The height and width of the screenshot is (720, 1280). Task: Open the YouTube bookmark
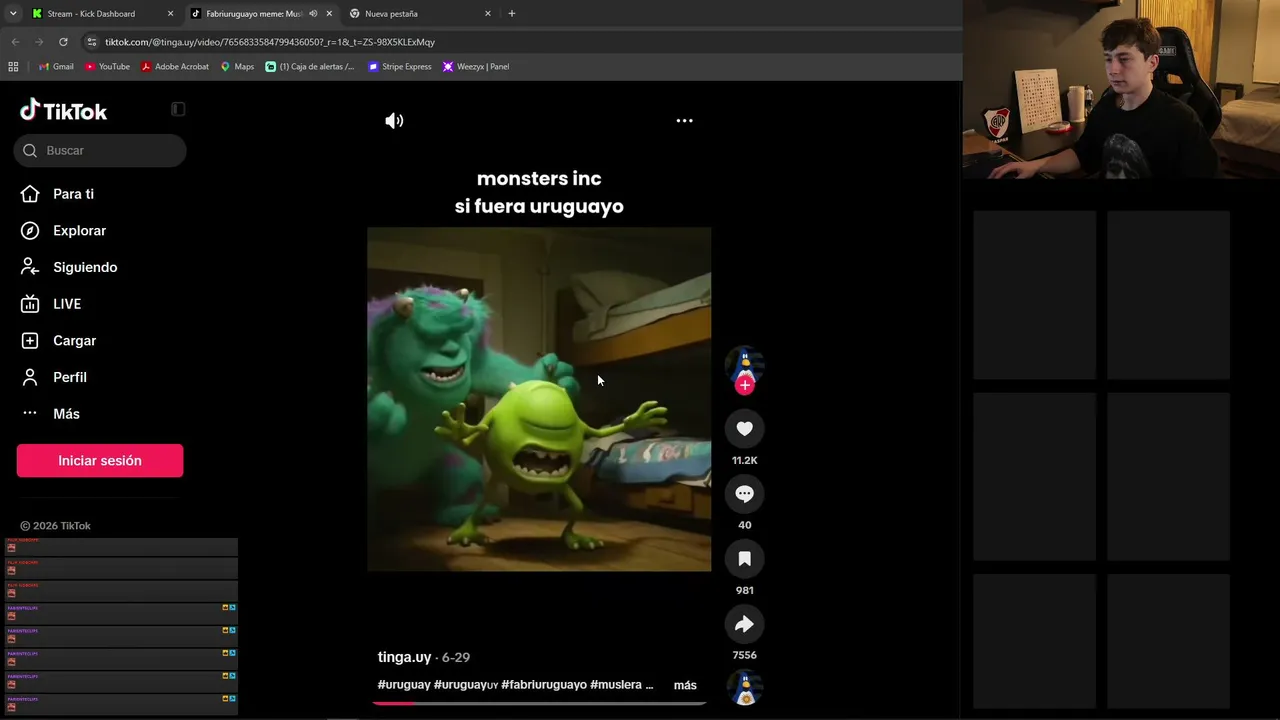click(108, 67)
